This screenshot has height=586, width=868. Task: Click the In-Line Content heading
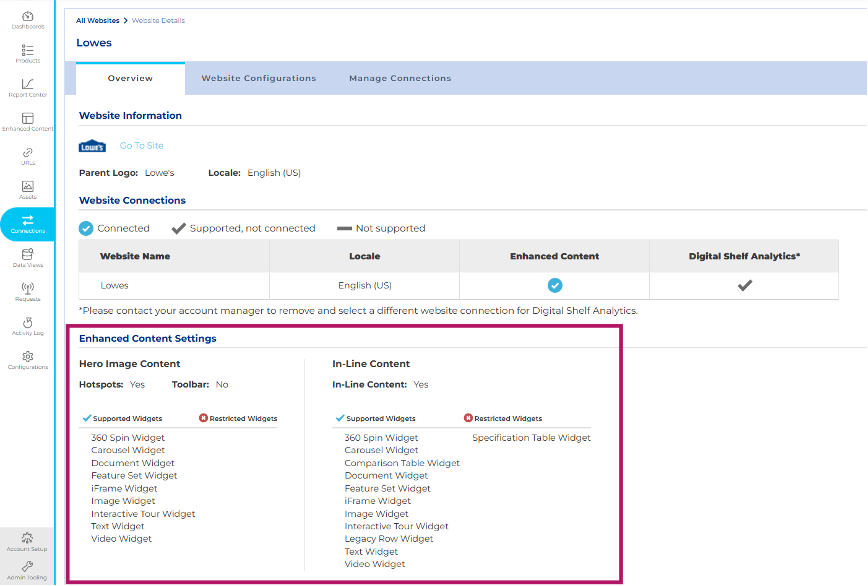[x=371, y=364]
